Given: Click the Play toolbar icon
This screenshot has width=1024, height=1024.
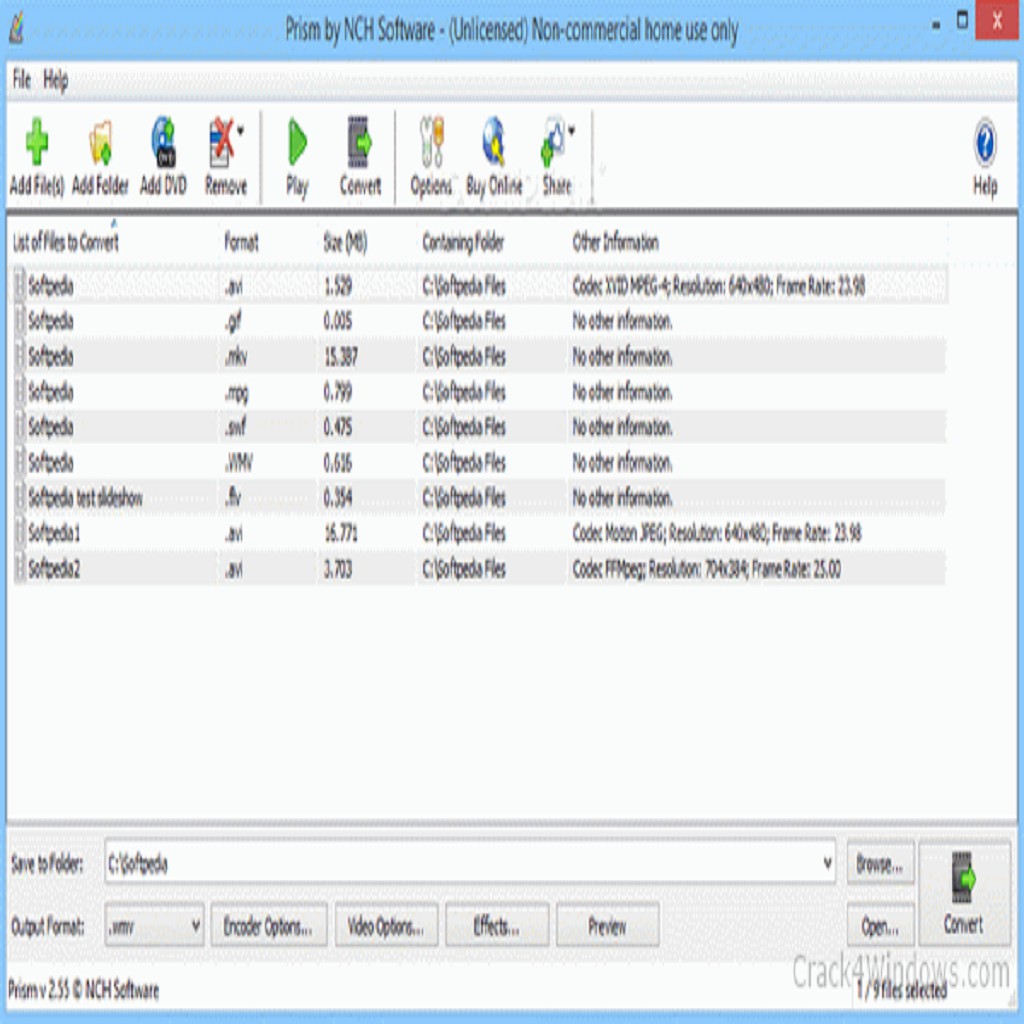Looking at the screenshot, I should coord(297,157).
